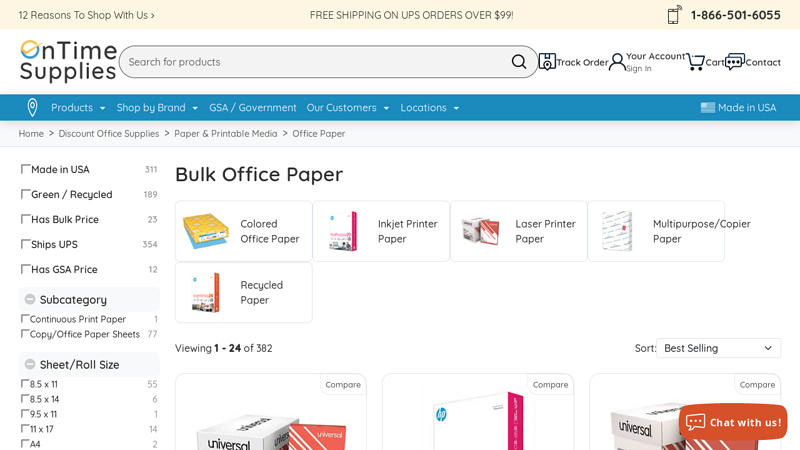The width and height of the screenshot is (800, 450).
Task: Open the Shop by Brand dropdown
Action: pyautogui.click(x=157, y=108)
